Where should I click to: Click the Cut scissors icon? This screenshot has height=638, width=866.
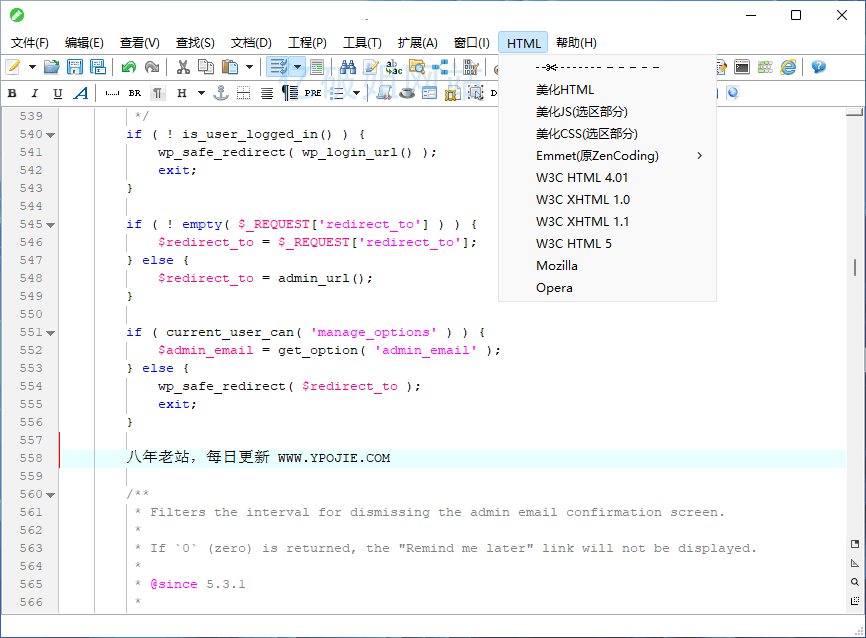[x=183, y=67]
